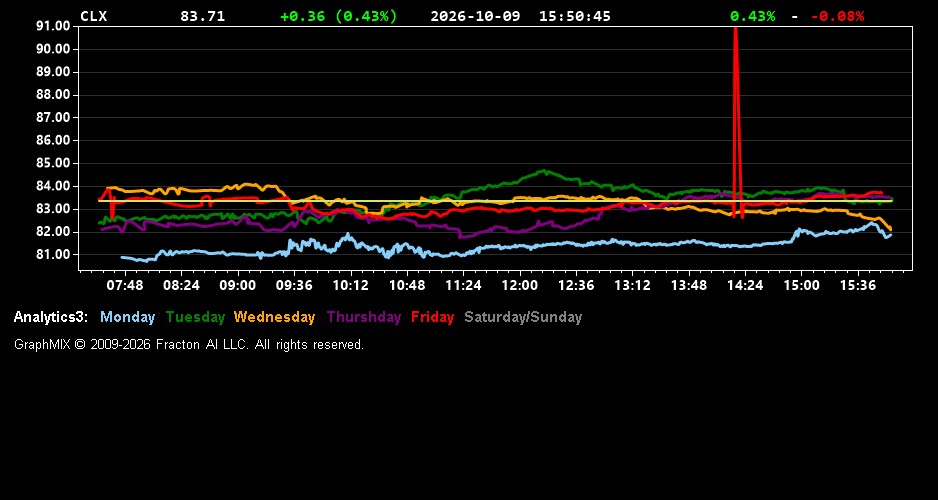
Task: Click the yellow horizontal reference line
Action: pos(495,201)
